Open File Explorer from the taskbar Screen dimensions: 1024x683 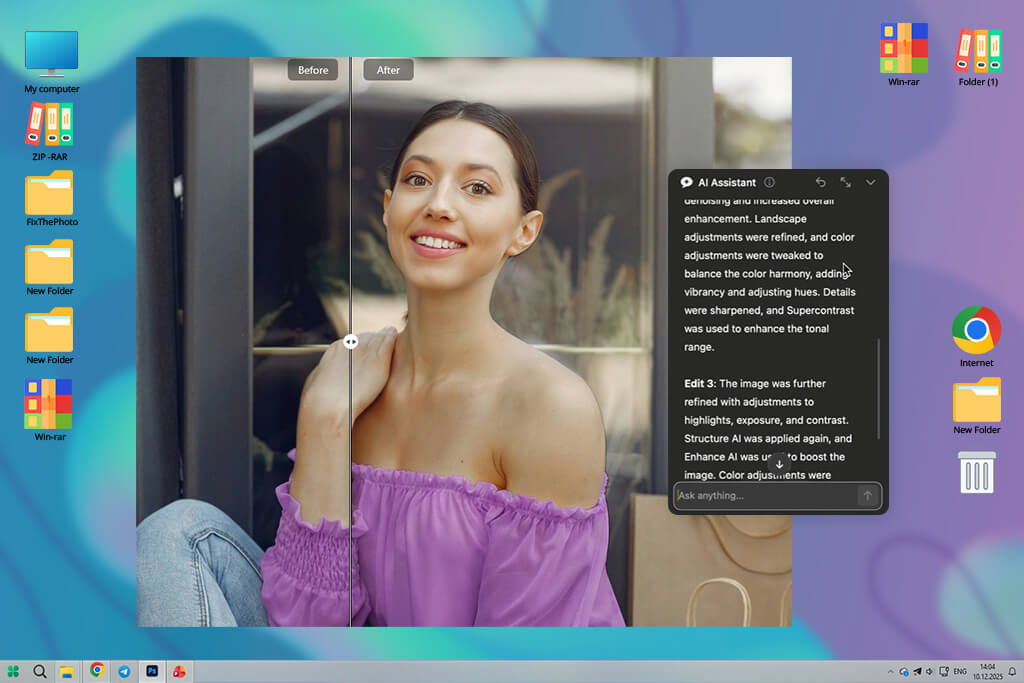coord(67,671)
